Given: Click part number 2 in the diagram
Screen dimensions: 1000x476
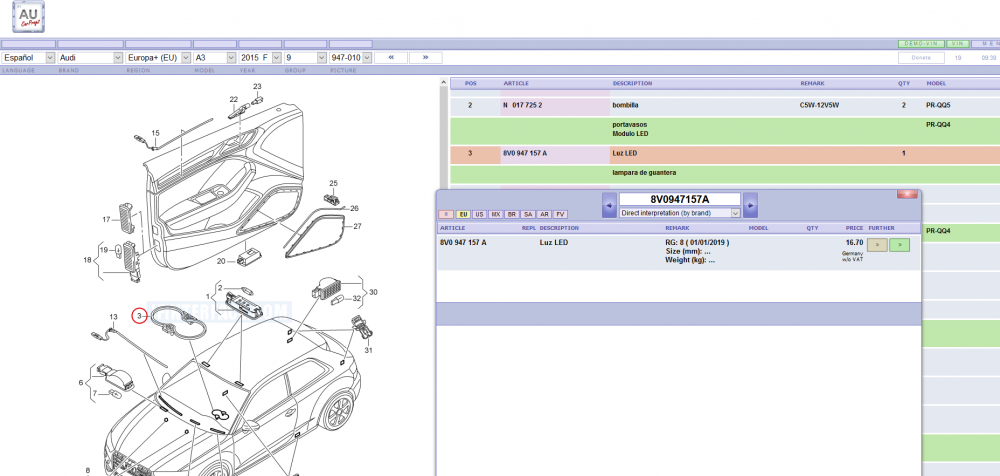Looking at the screenshot, I should tap(220, 288).
